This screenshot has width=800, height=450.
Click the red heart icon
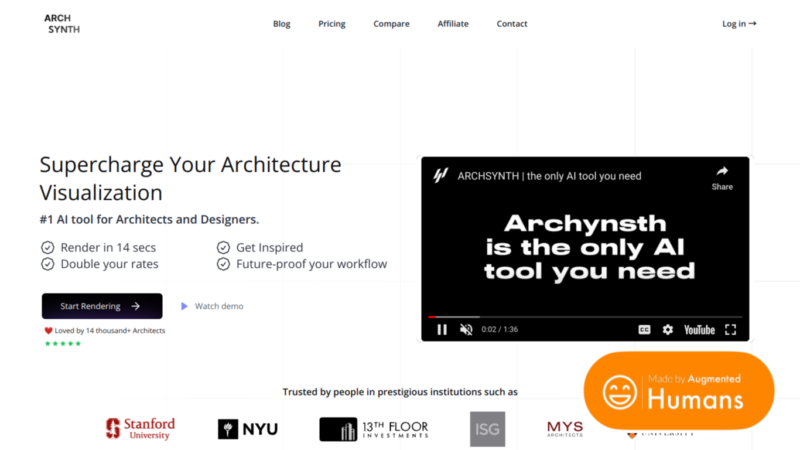[x=48, y=331]
